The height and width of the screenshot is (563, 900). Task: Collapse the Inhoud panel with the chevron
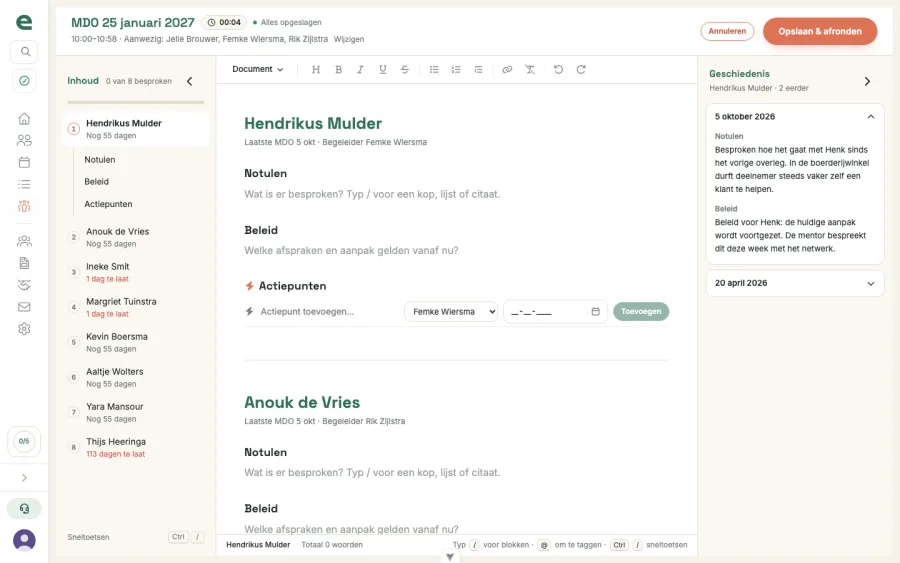pos(189,81)
